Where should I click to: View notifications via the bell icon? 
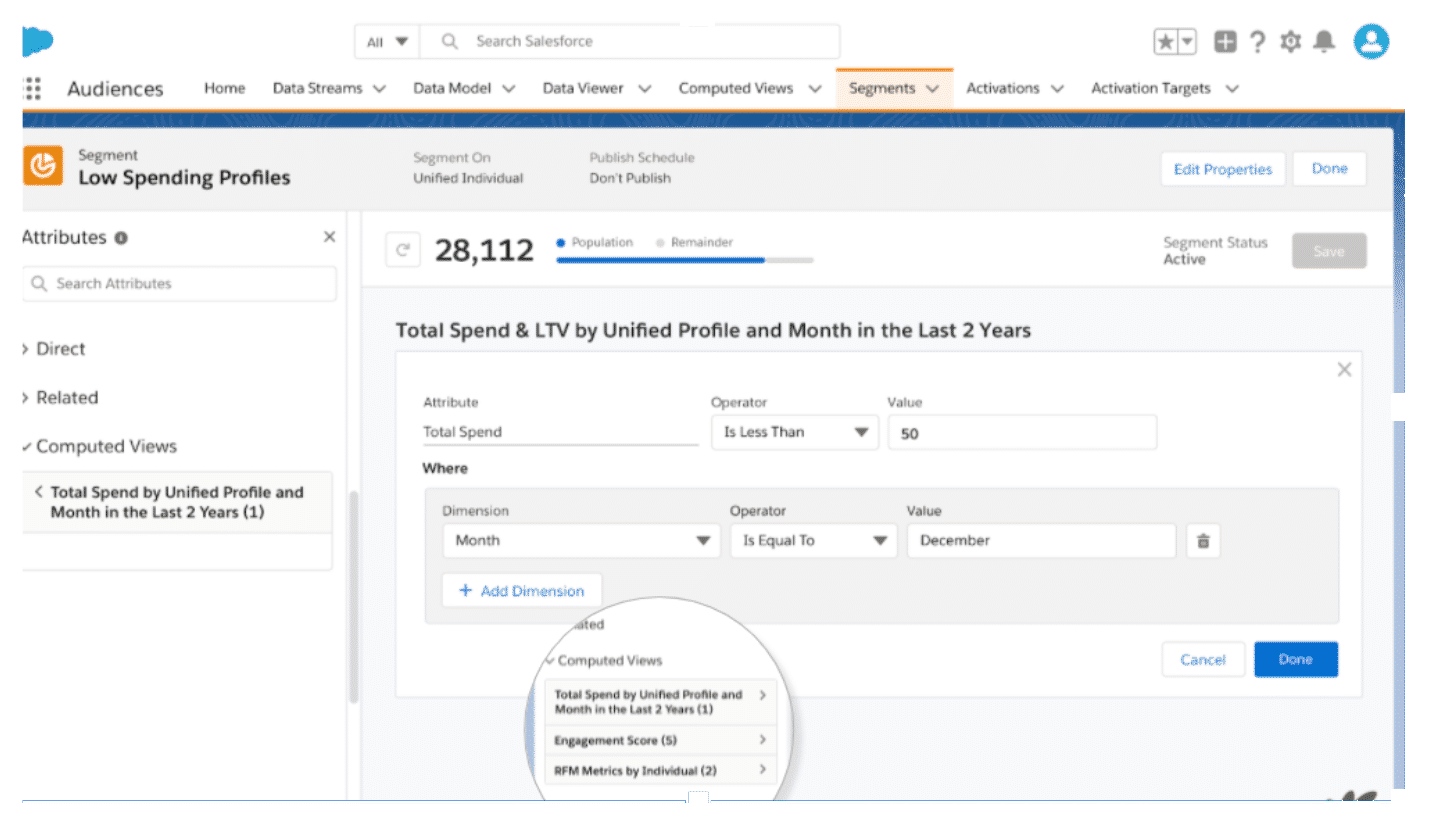point(1324,41)
